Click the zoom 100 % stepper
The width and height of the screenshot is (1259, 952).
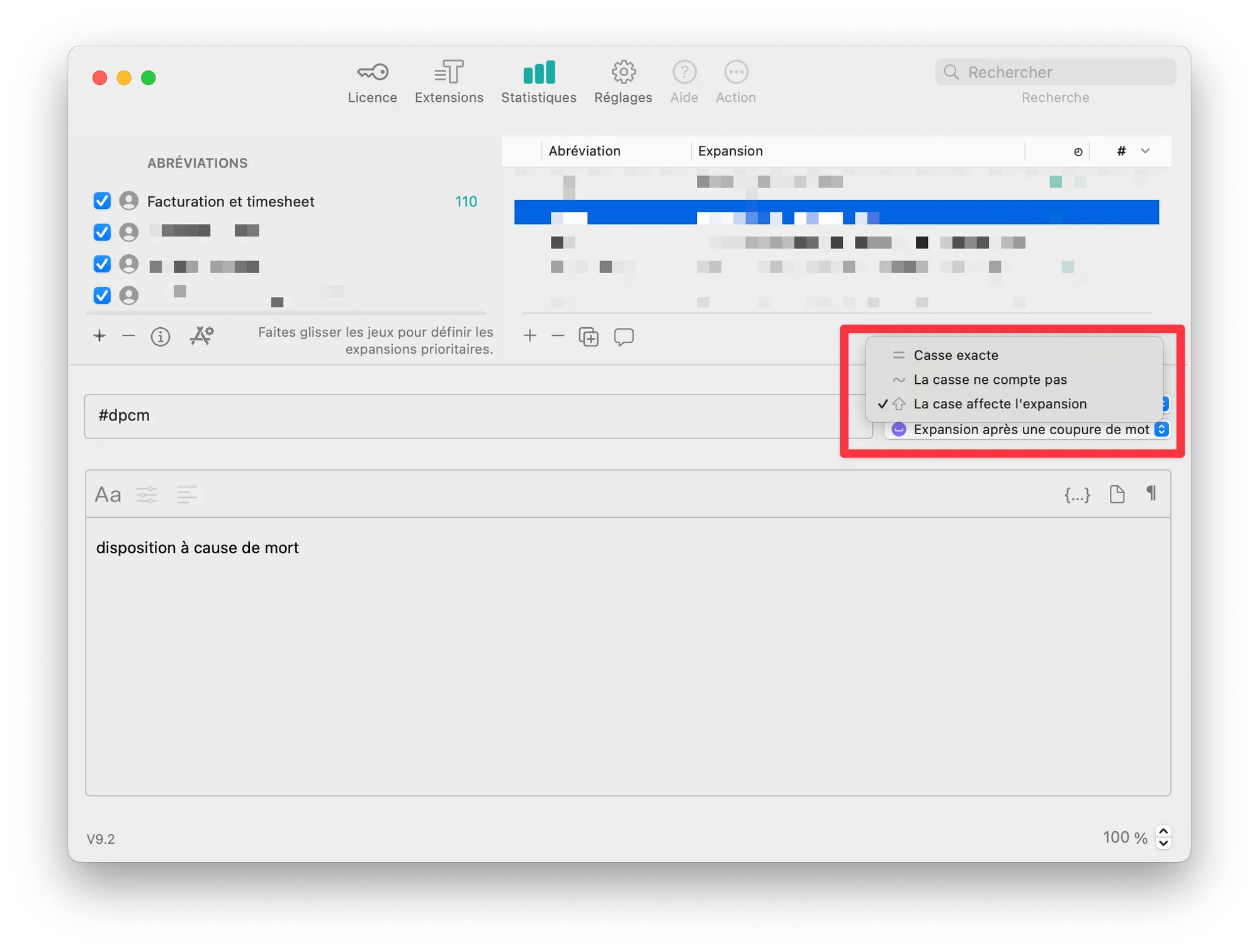1163,837
